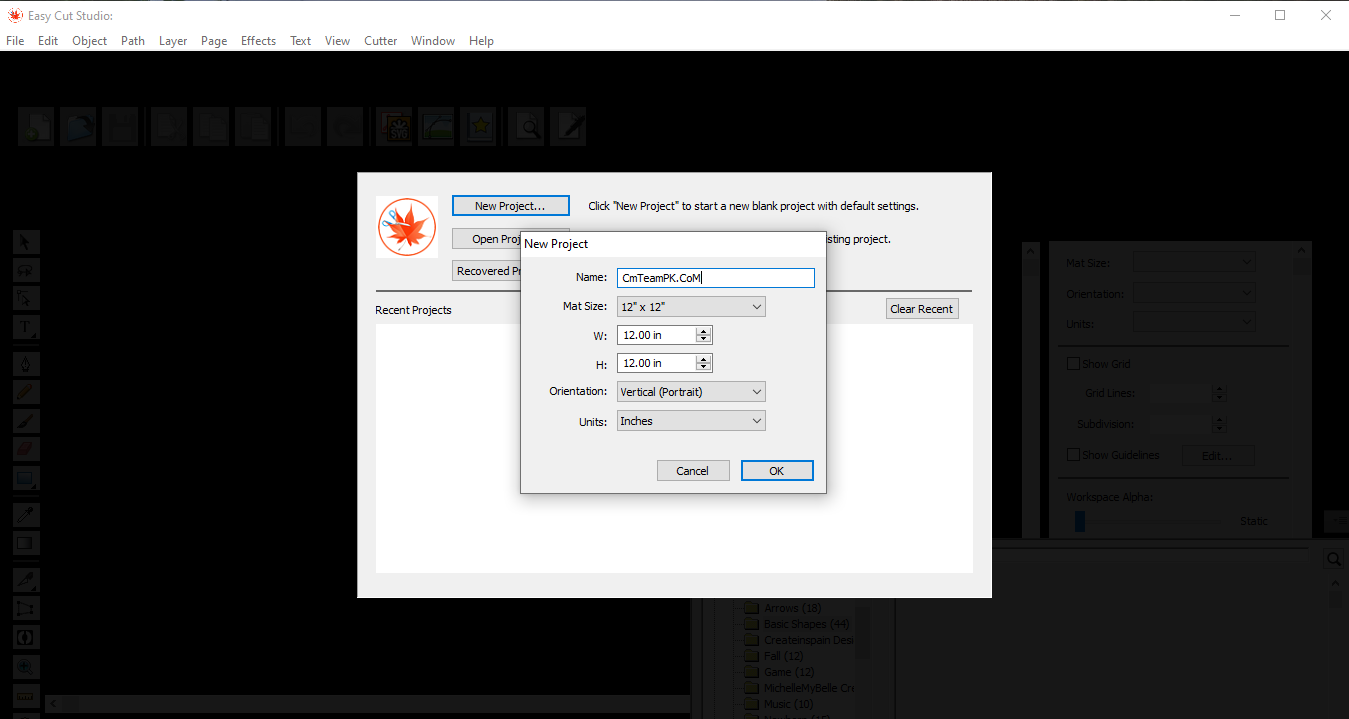Open the Edit menu
The height and width of the screenshot is (719, 1349).
point(48,41)
